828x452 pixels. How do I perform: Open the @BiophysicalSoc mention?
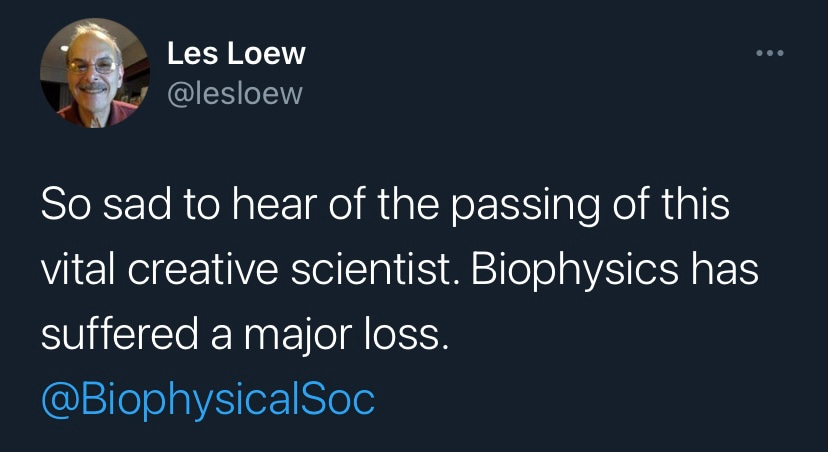pyautogui.click(x=207, y=400)
